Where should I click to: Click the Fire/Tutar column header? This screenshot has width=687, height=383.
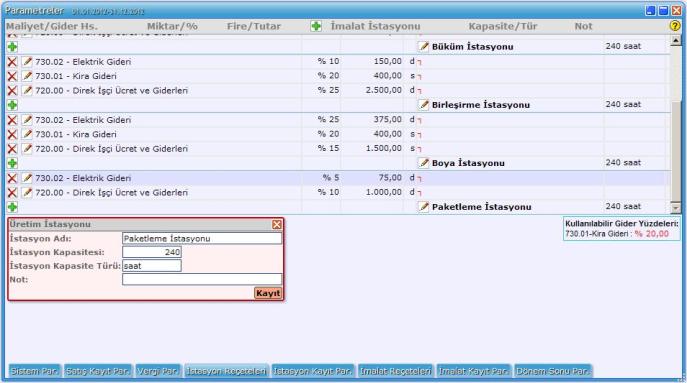(254, 26)
